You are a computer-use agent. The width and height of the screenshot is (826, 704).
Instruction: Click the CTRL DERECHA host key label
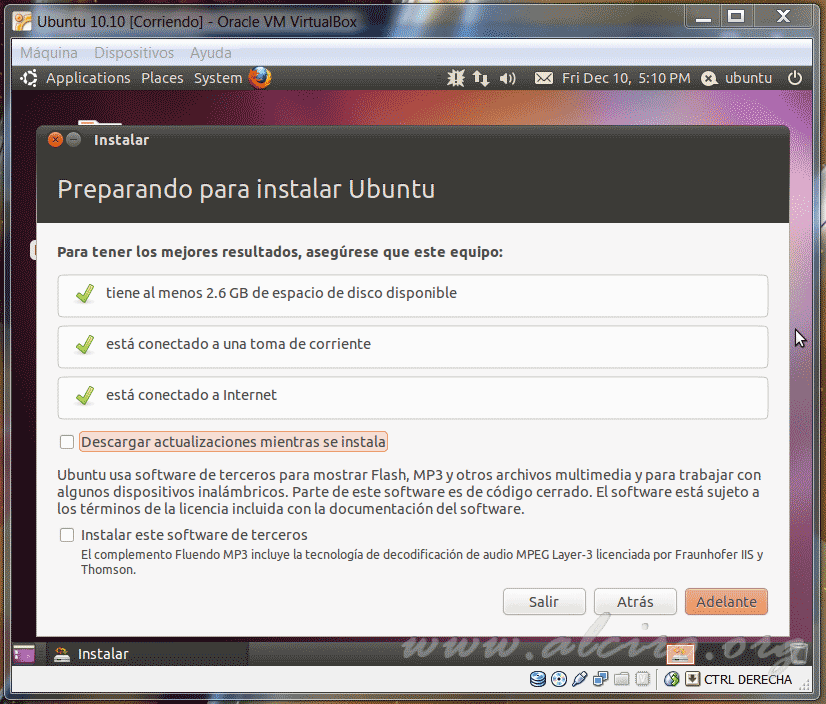tap(748, 680)
